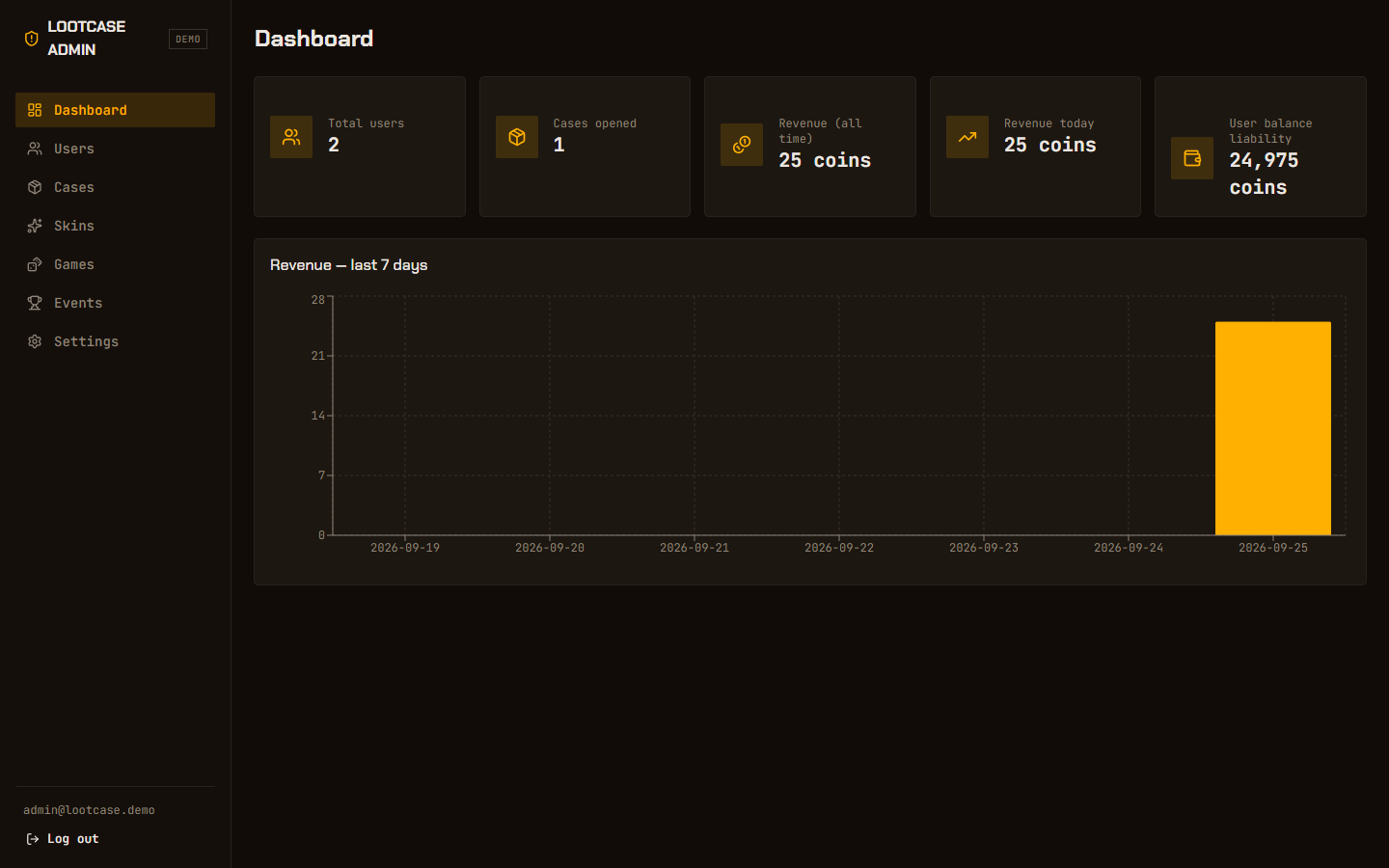The width and height of the screenshot is (1389, 868).
Task: Click the Total users card icon
Action: [x=291, y=137]
